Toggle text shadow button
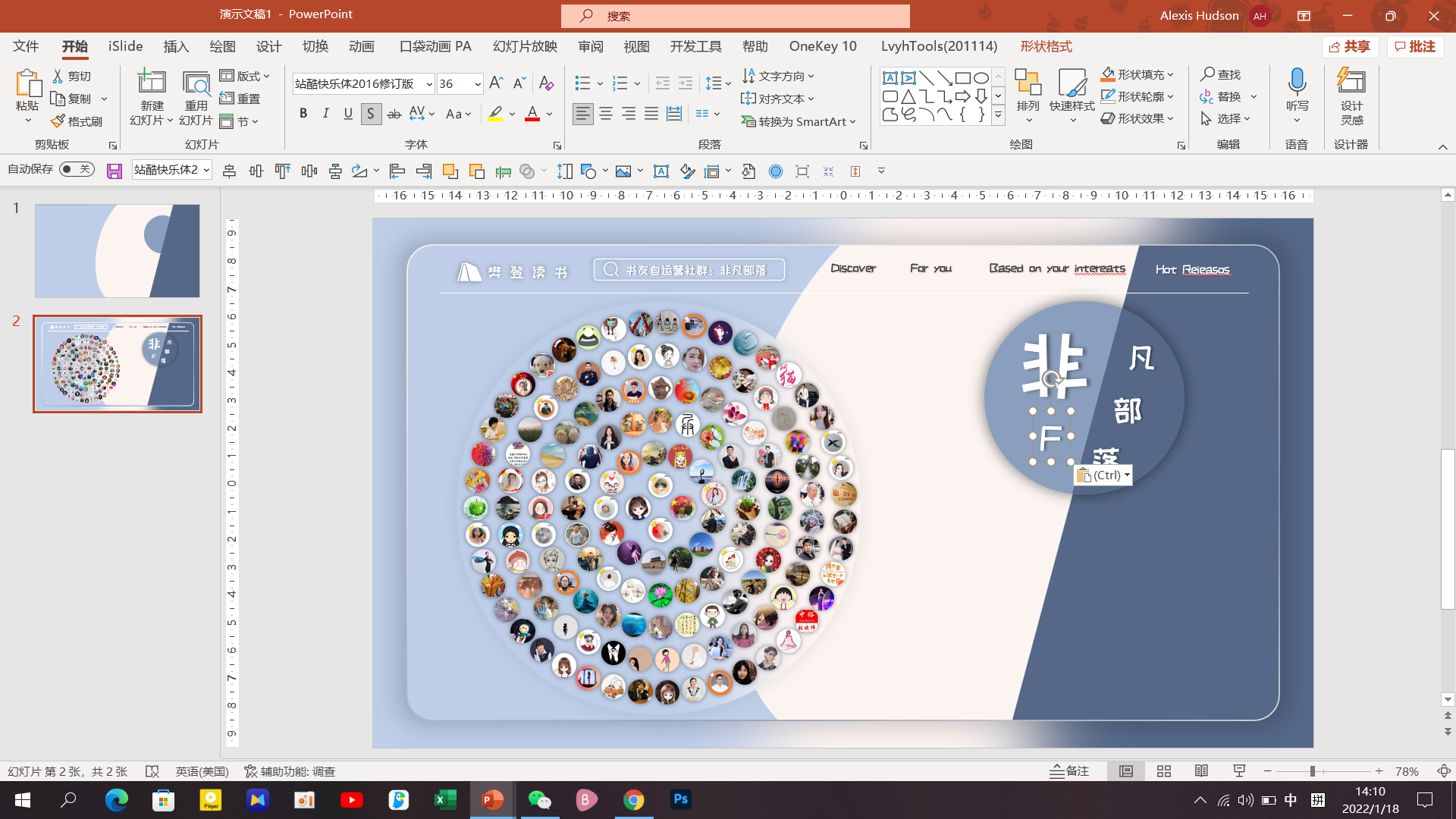This screenshot has height=819, width=1456. 371,114
